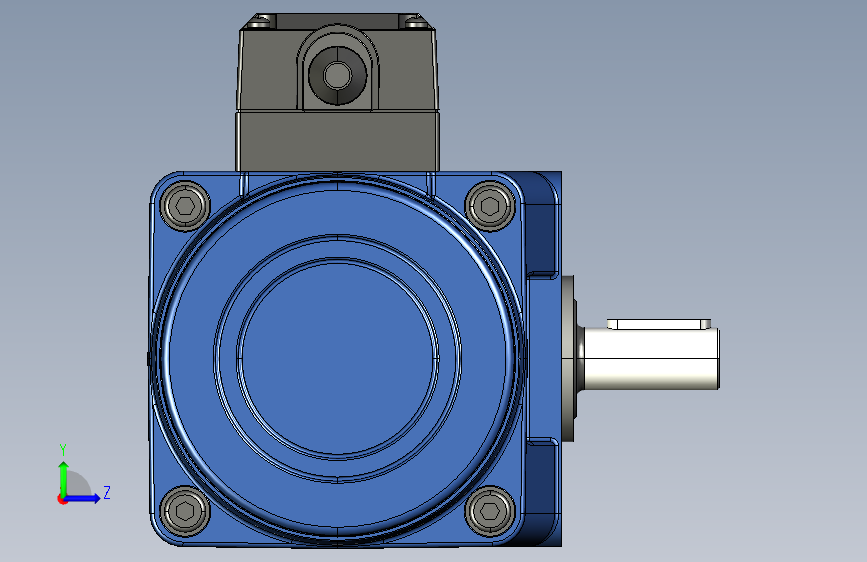
Task: Click the blue Z axis of the triad
Action: coord(83,498)
